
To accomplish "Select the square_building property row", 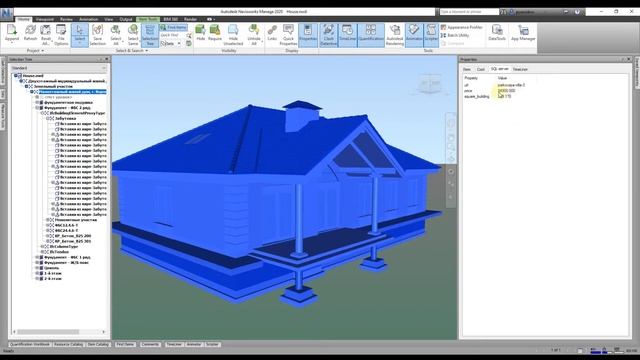I will tap(544, 96).
